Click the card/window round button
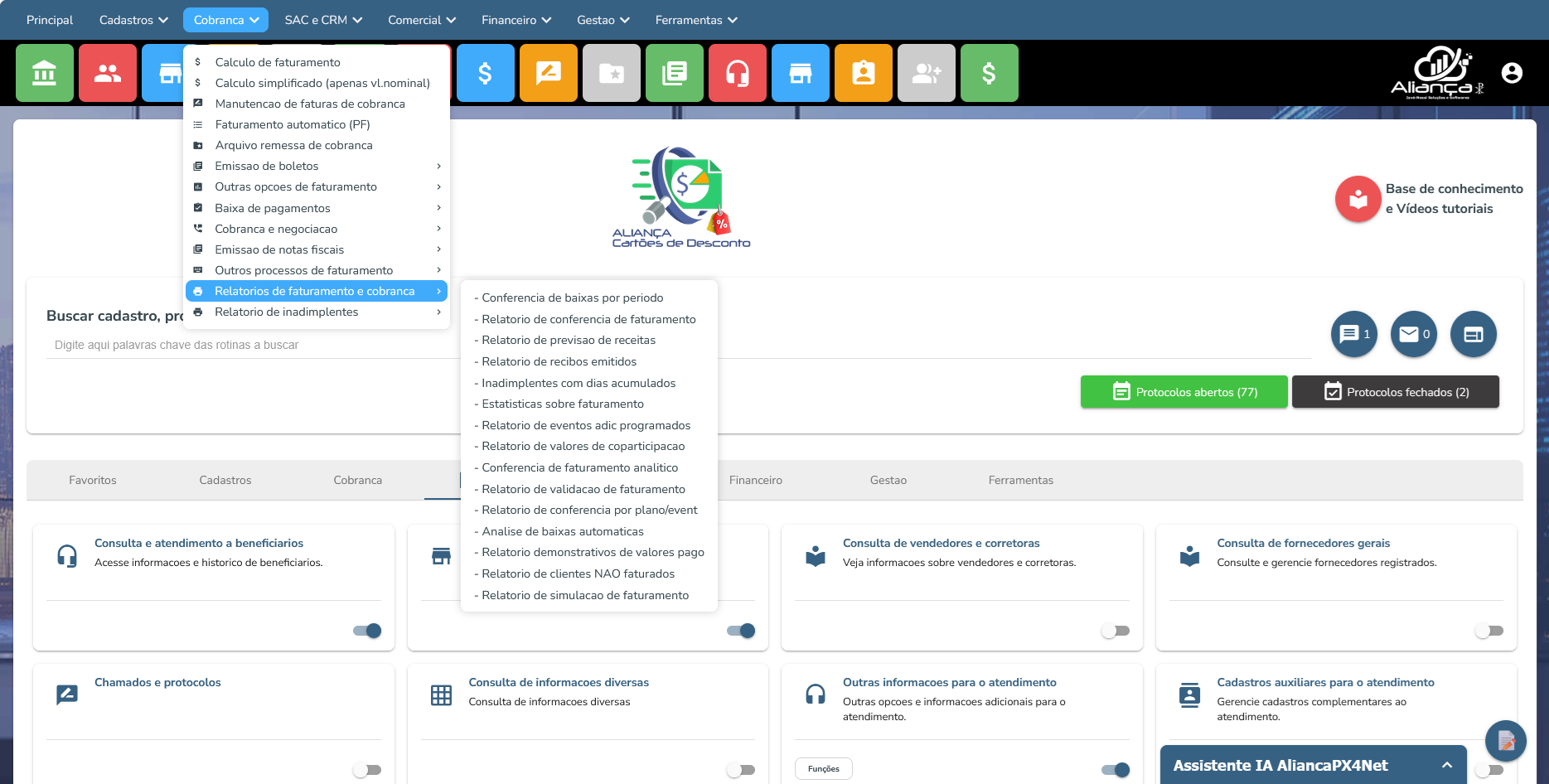 tap(1474, 334)
